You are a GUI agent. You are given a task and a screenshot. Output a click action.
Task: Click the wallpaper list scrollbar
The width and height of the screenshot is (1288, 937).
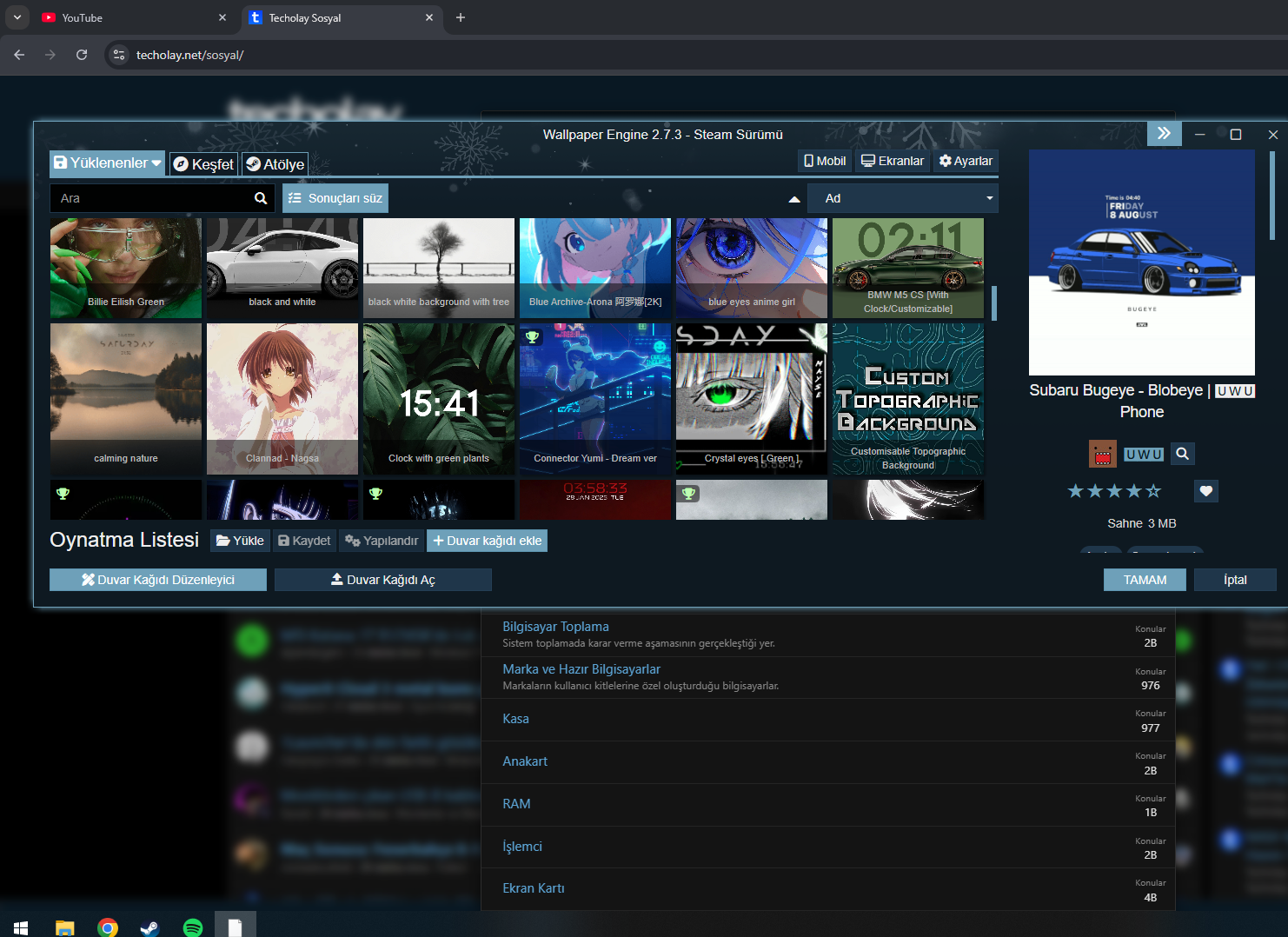pyautogui.click(x=994, y=303)
